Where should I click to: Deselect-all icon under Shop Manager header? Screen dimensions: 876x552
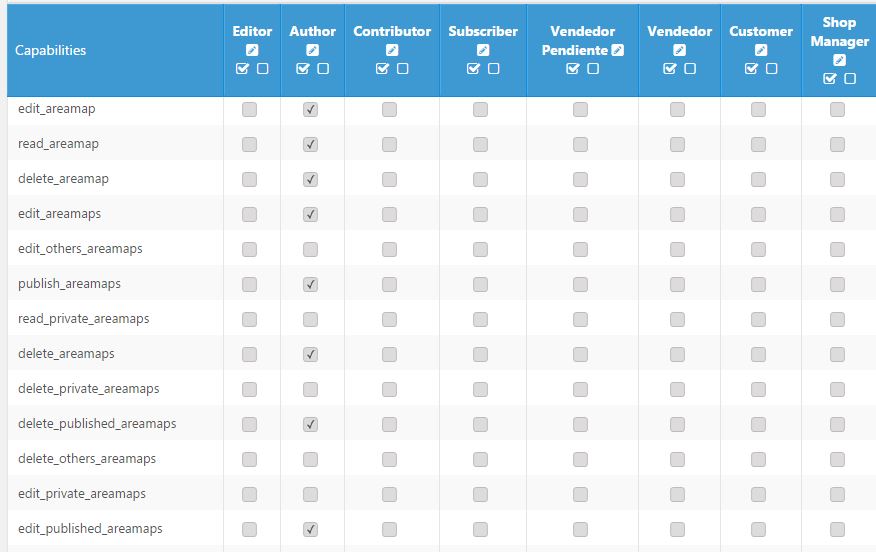tap(850, 79)
